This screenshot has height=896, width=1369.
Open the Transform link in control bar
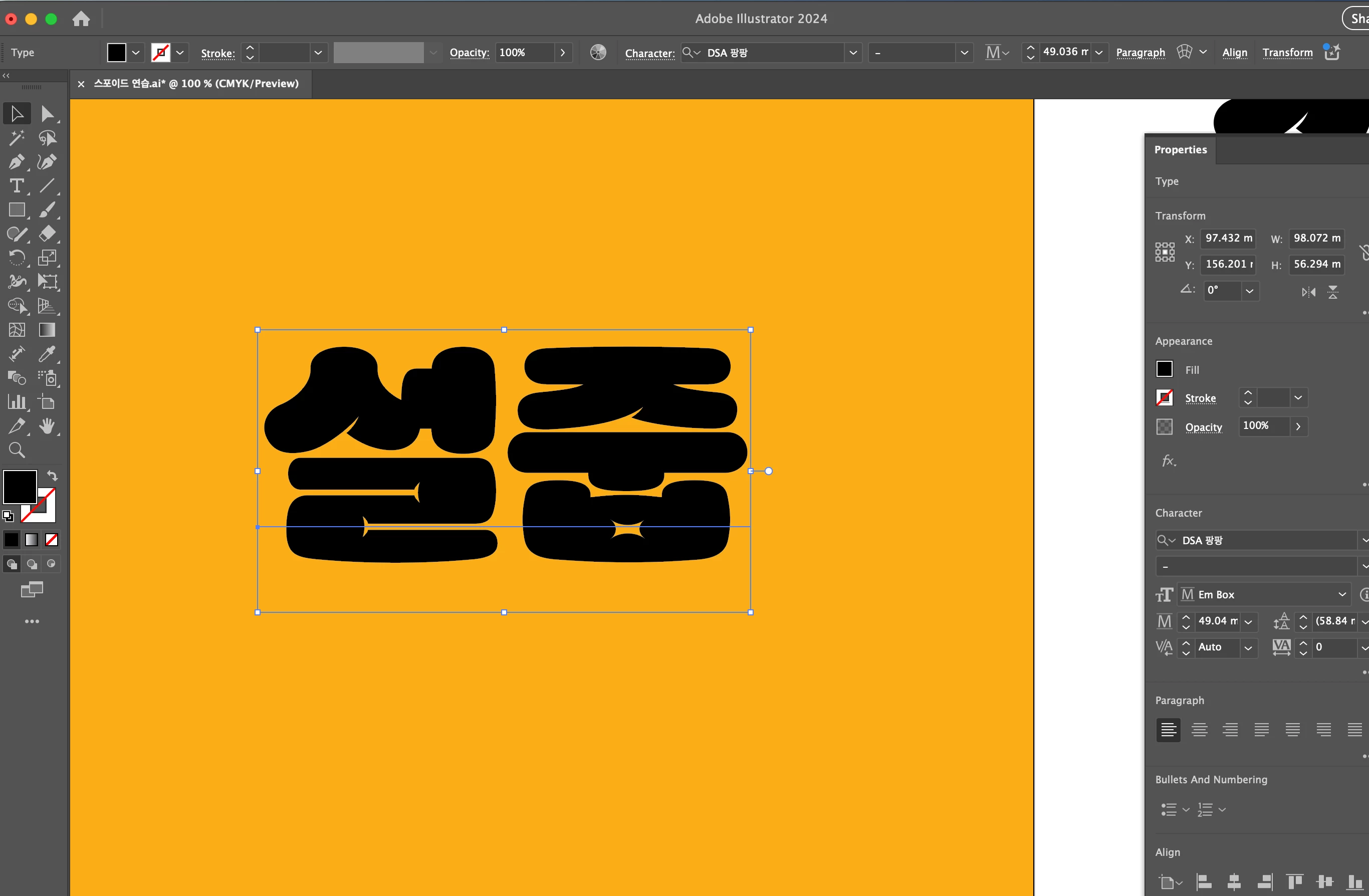[x=1287, y=52]
